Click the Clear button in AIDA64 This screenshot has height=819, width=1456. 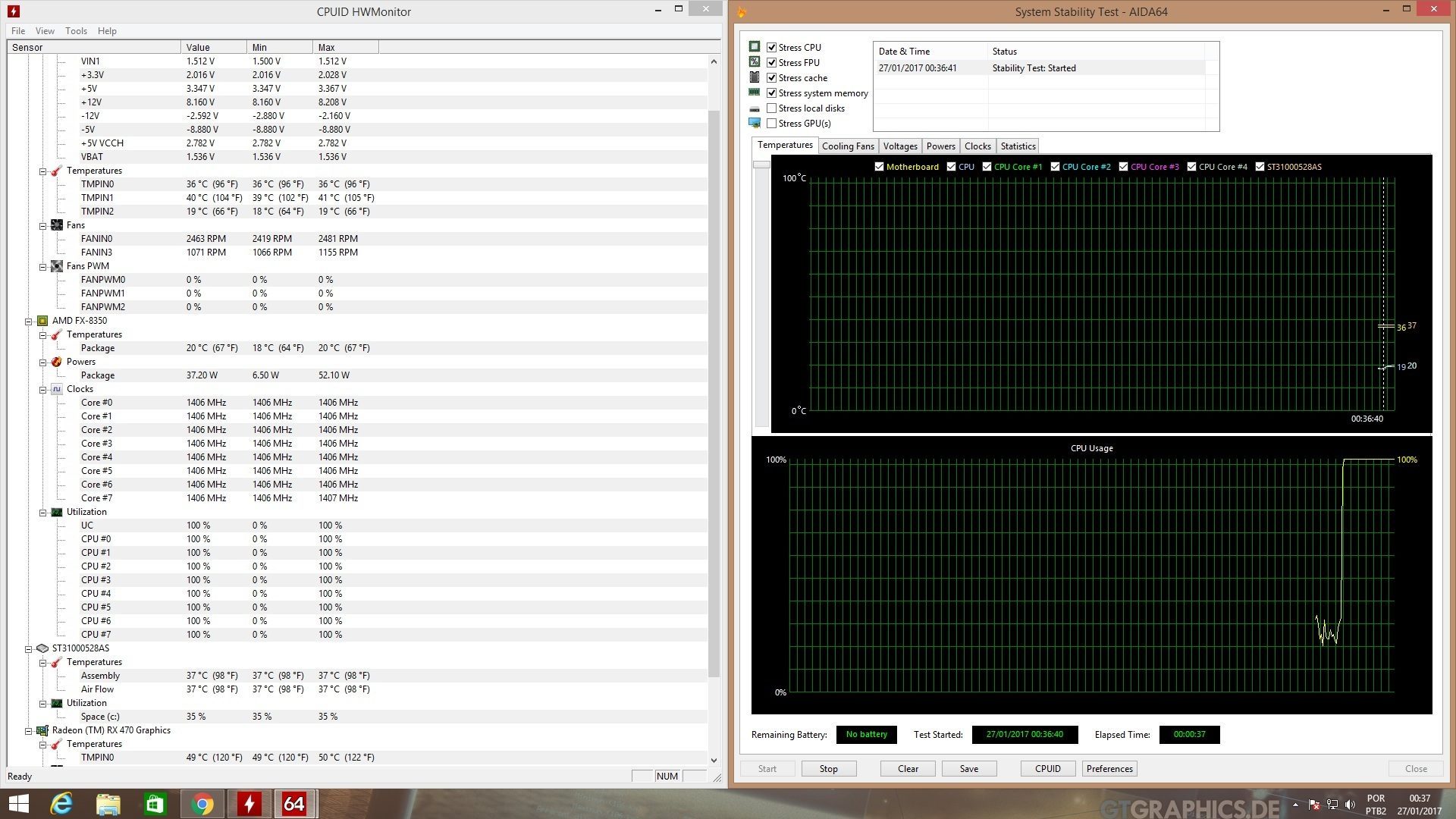click(x=908, y=769)
